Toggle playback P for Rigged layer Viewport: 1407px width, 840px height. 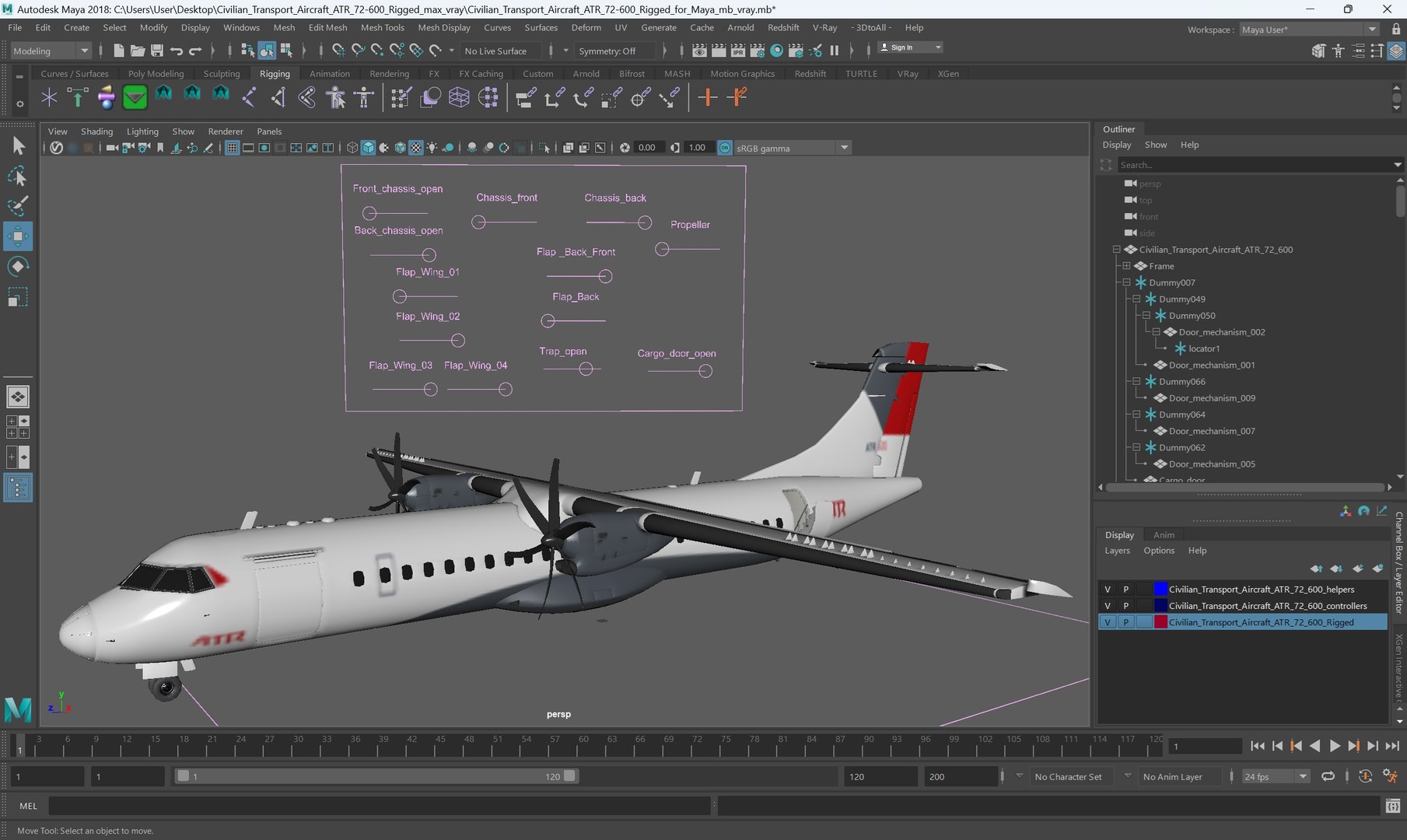coord(1125,622)
